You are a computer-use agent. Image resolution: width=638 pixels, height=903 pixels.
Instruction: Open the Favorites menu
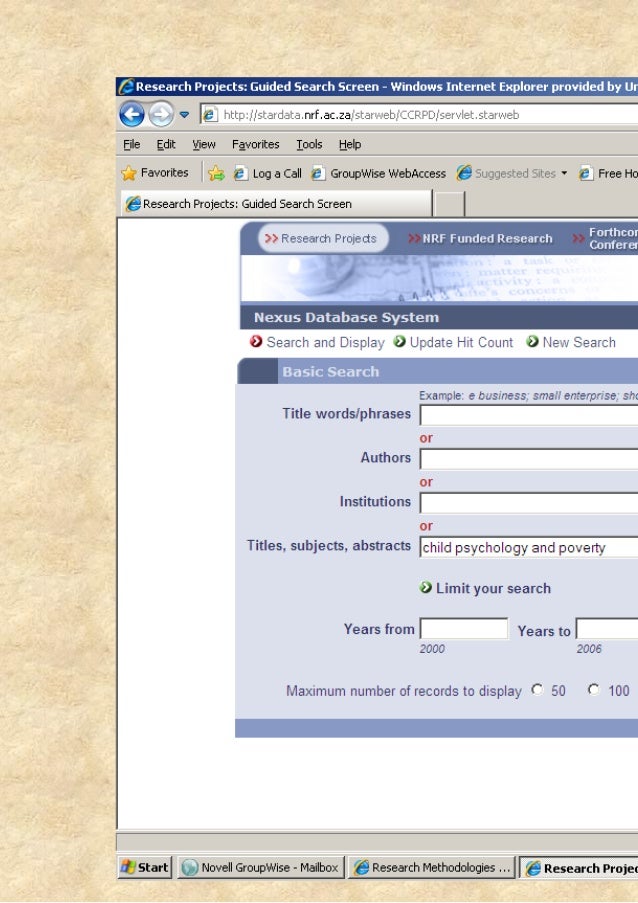pos(255,145)
